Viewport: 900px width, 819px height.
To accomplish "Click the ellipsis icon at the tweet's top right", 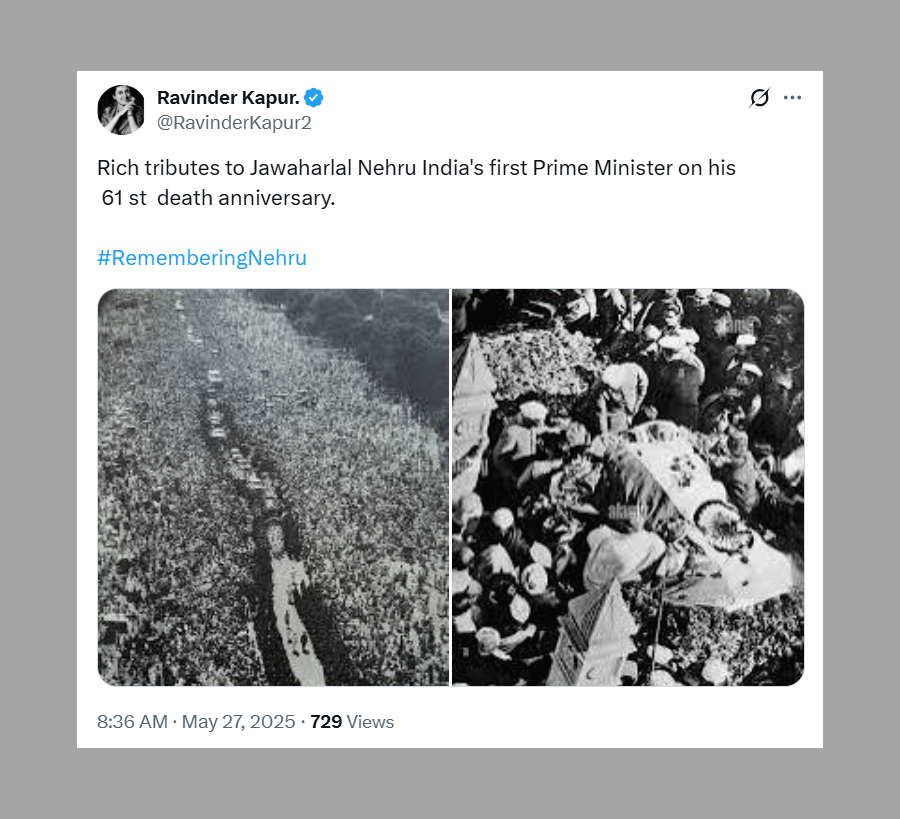I will pyautogui.click(x=792, y=97).
